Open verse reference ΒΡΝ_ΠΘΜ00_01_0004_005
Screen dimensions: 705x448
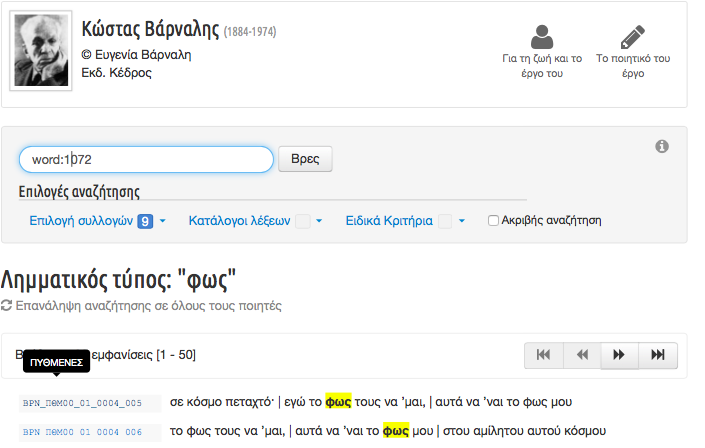[82, 403]
